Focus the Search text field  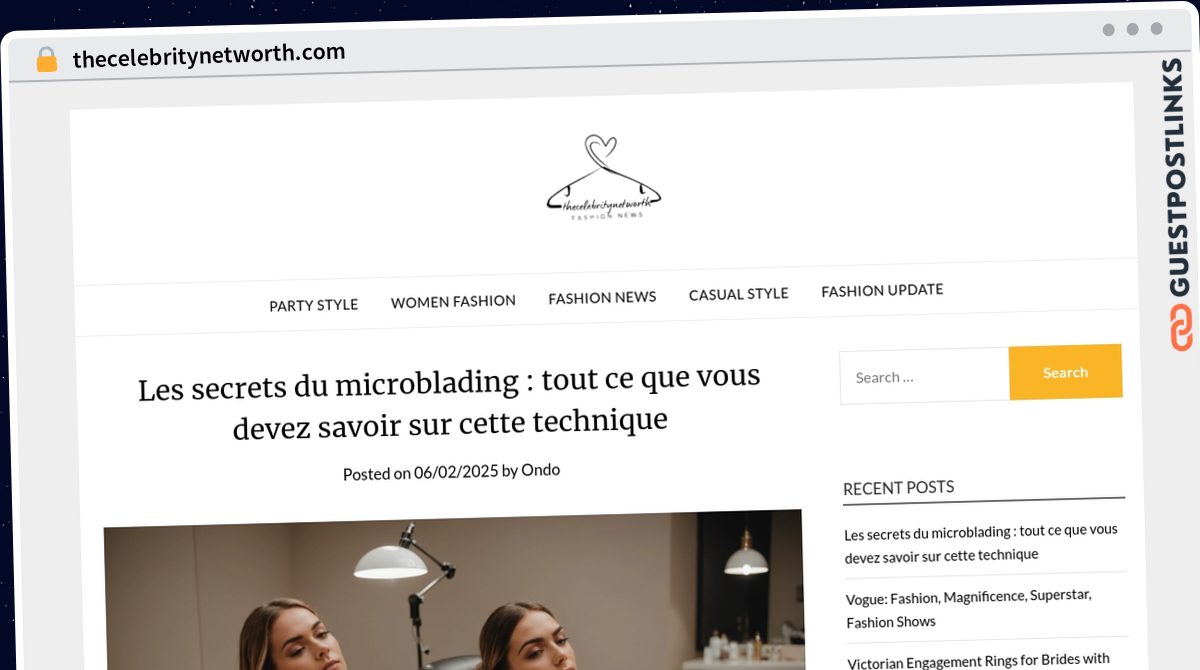[x=925, y=376]
